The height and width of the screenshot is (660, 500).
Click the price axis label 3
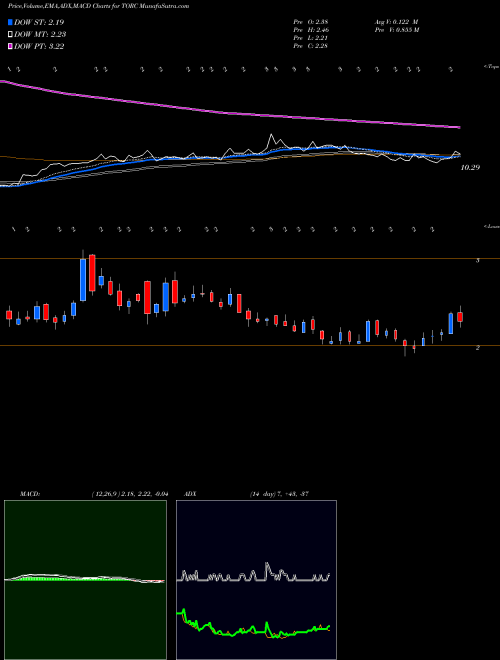pos(477,261)
